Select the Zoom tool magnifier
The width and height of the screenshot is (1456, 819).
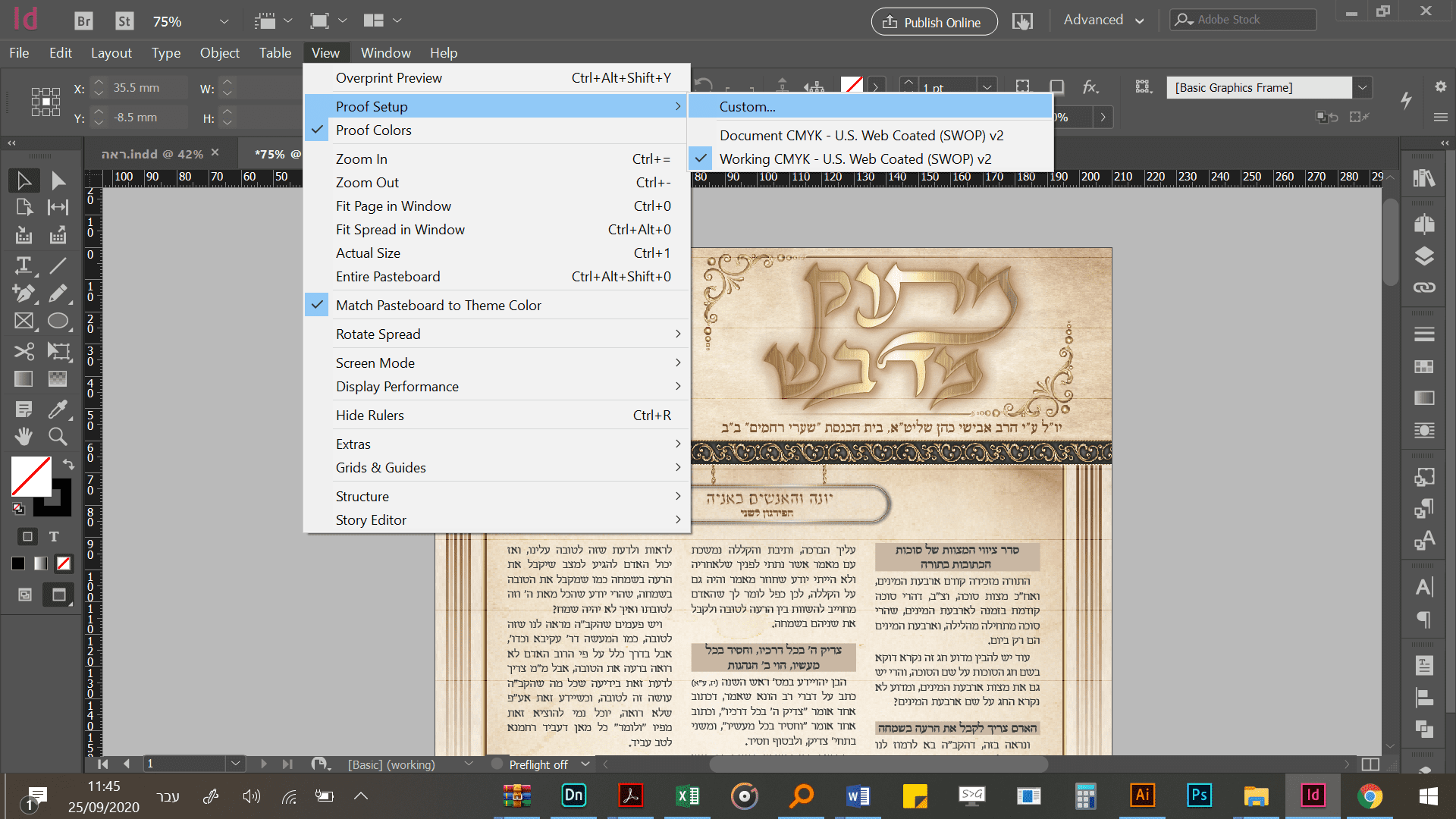pos(58,436)
